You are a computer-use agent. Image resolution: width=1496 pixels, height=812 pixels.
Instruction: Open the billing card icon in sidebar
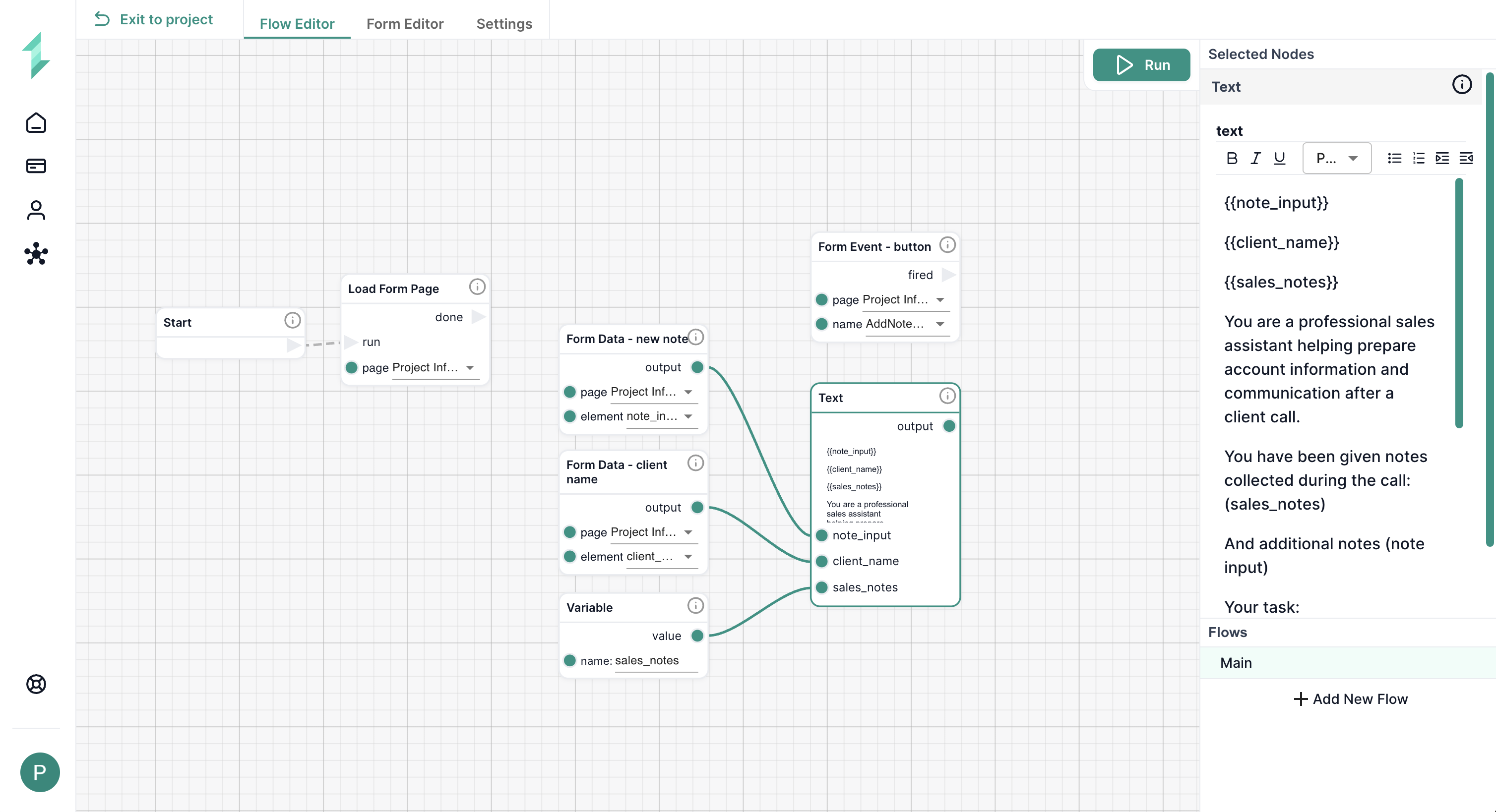point(36,166)
